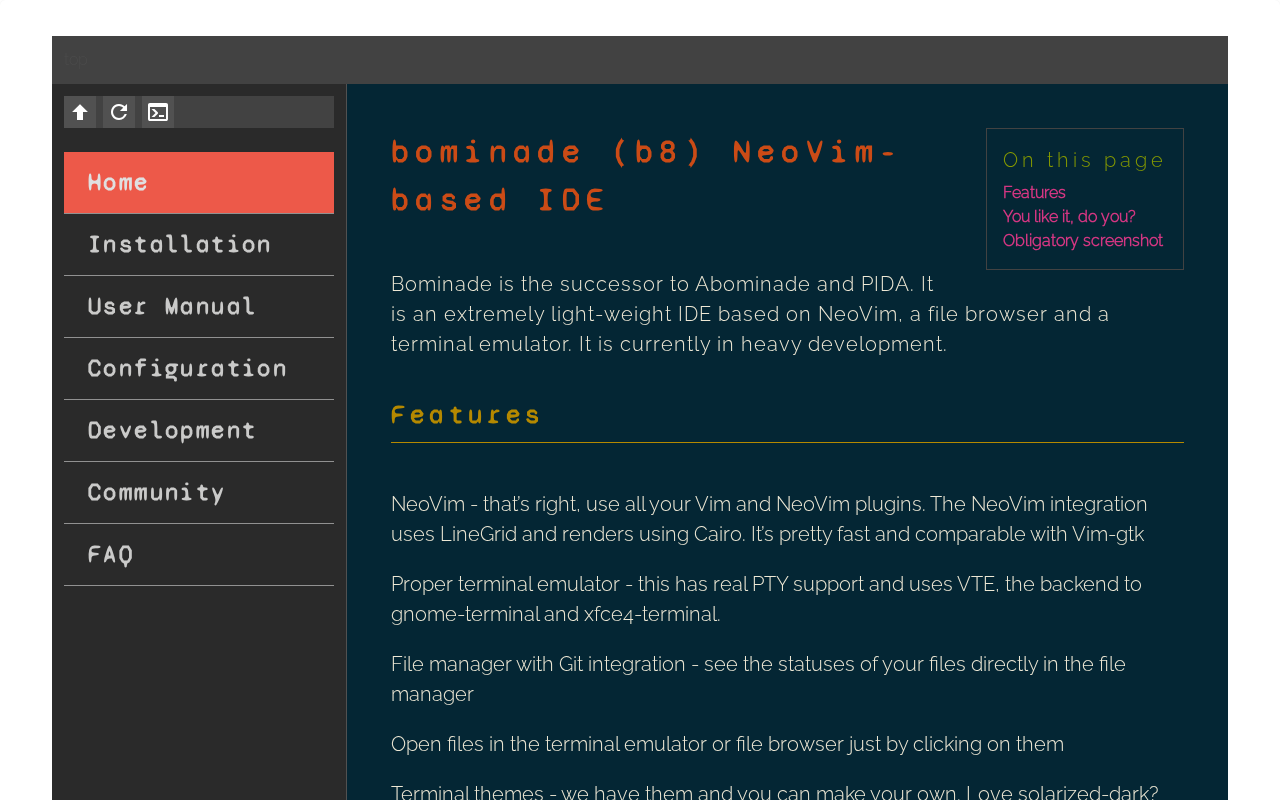Click the File manager with Git integration paragraph
Image resolution: width=1280 pixels, height=800 pixels.
pyautogui.click(x=758, y=679)
